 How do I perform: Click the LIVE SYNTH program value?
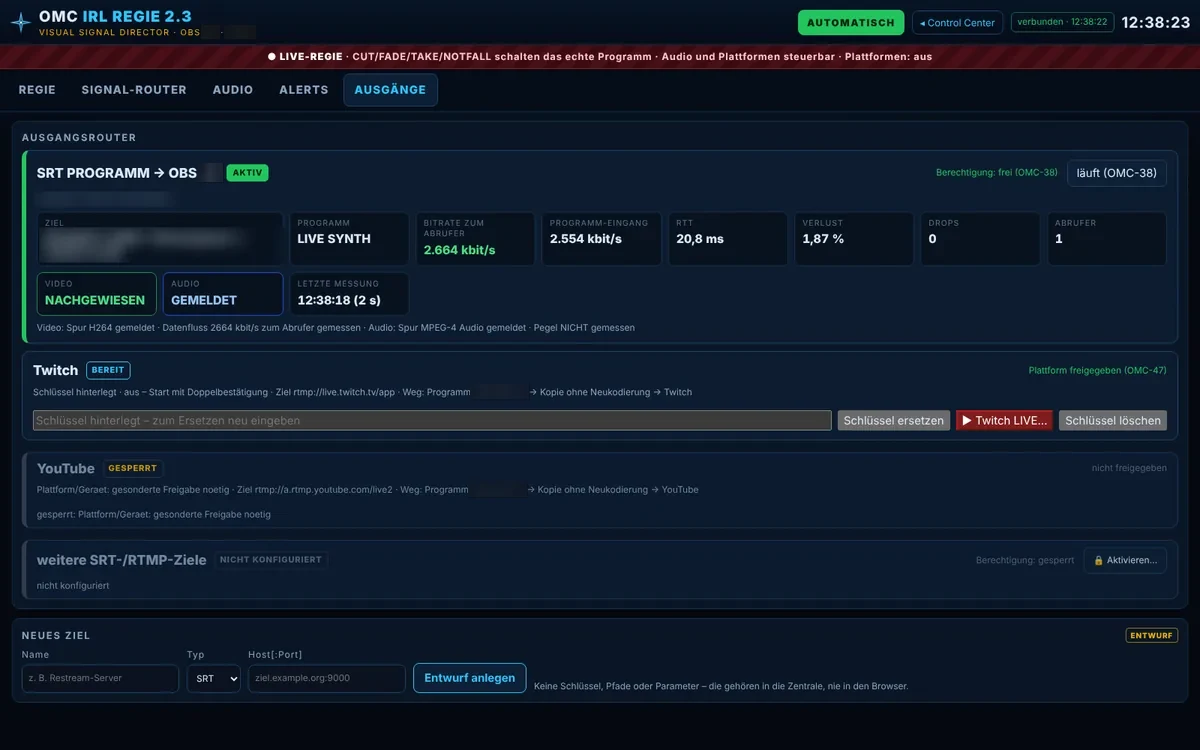coord(334,239)
